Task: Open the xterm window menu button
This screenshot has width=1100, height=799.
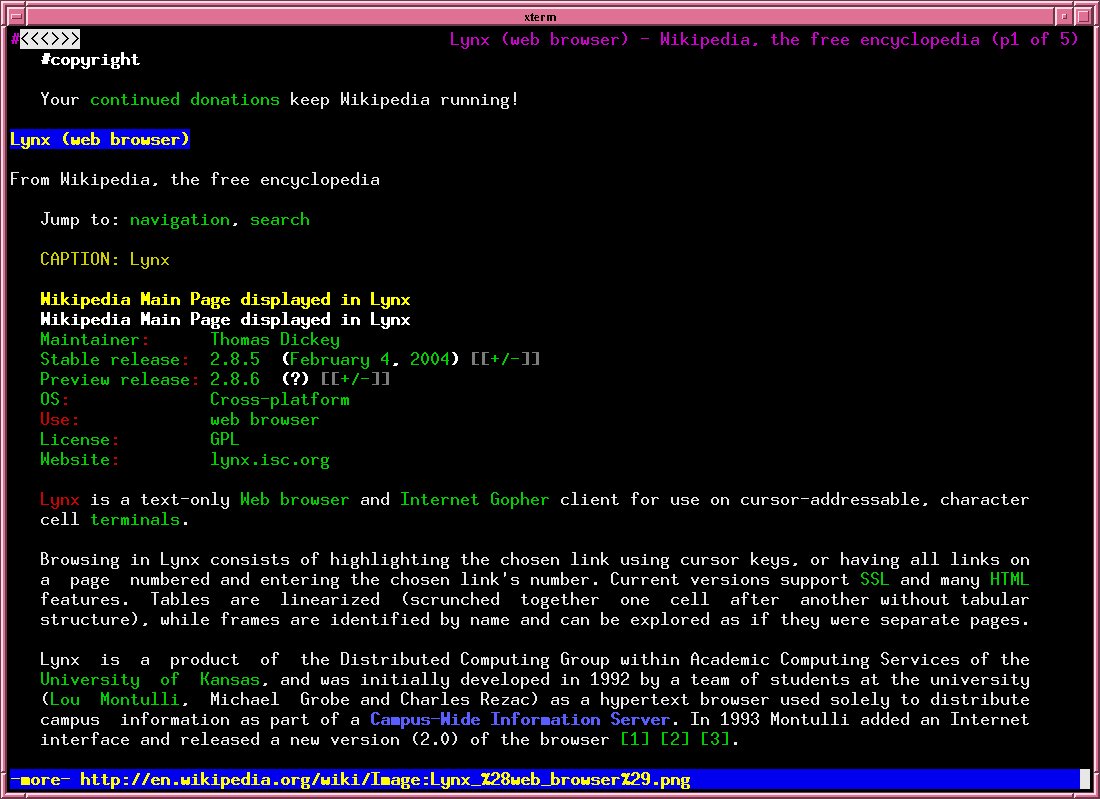Action: point(15,16)
